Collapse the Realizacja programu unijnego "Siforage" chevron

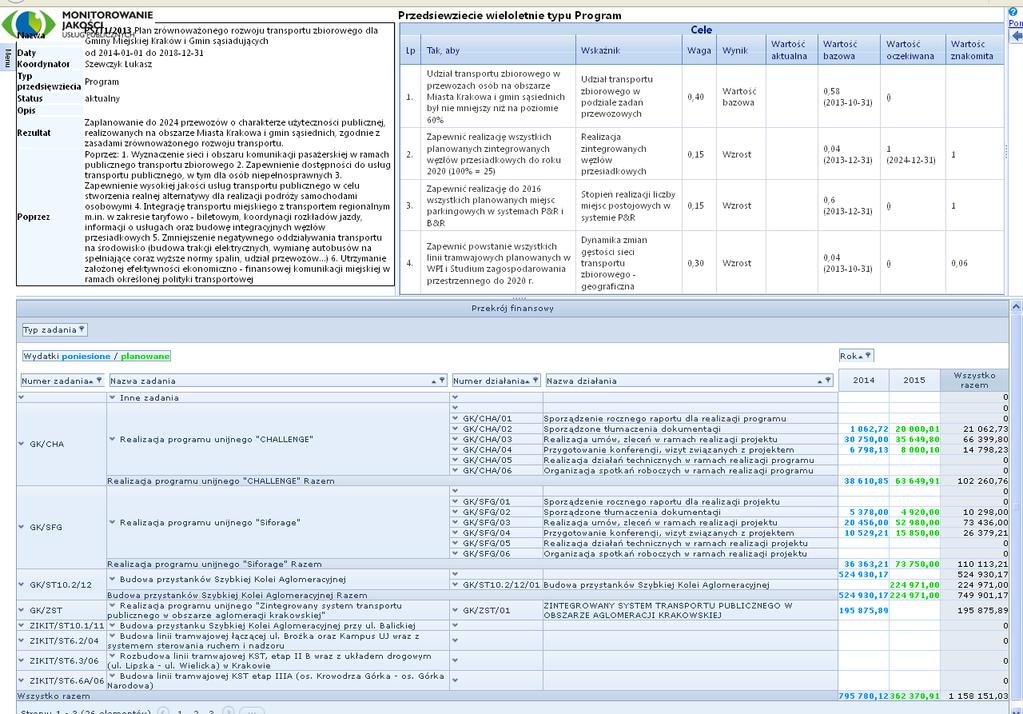(112, 522)
